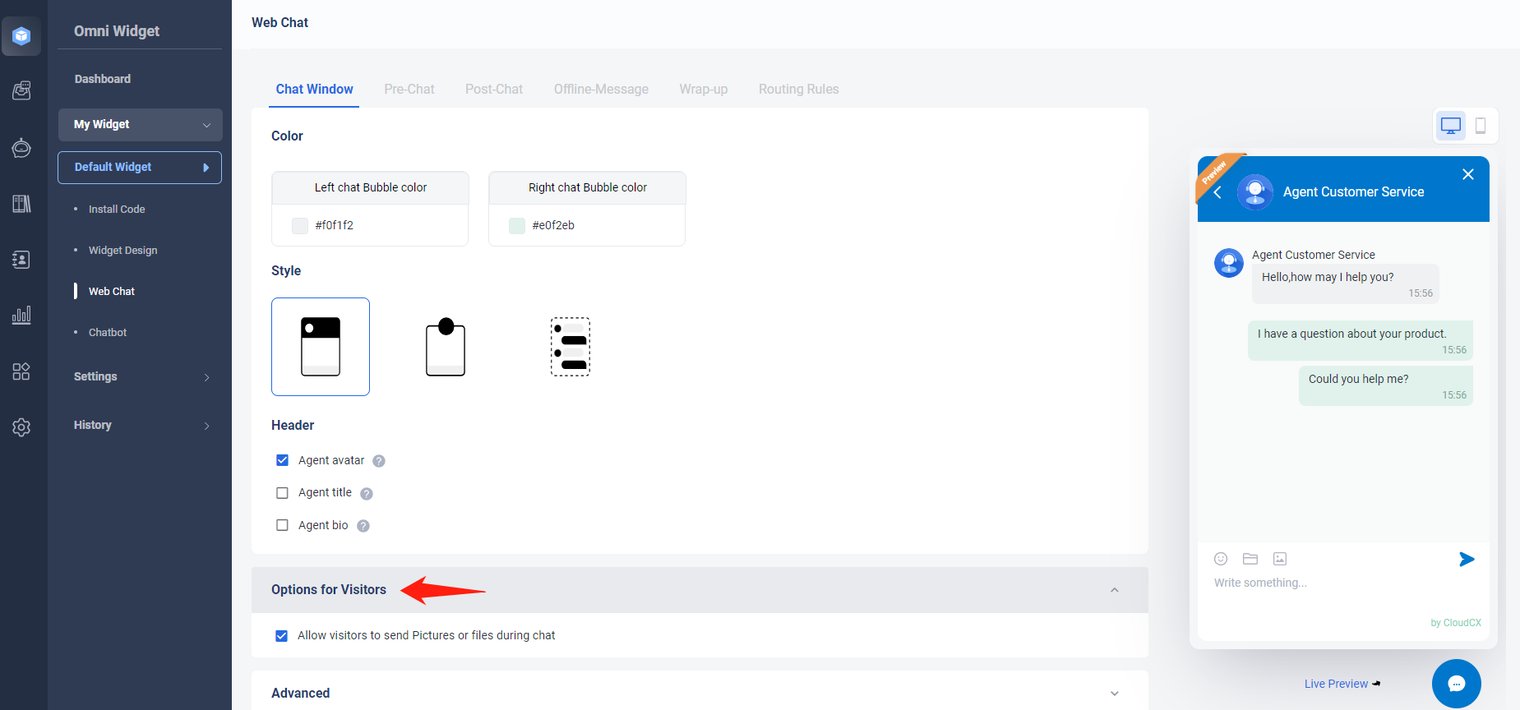Open the floating chat bubble launcher

tap(1456, 684)
